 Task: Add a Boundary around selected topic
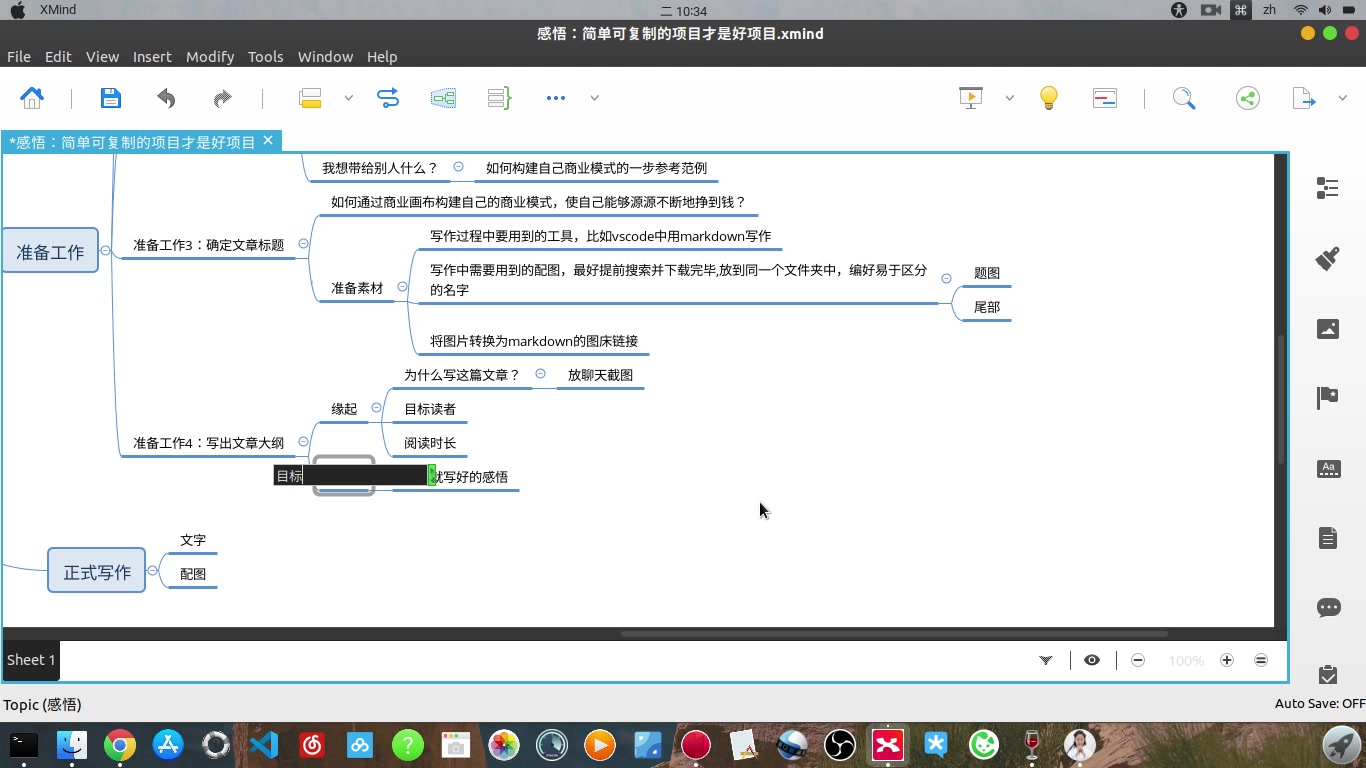[443, 98]
